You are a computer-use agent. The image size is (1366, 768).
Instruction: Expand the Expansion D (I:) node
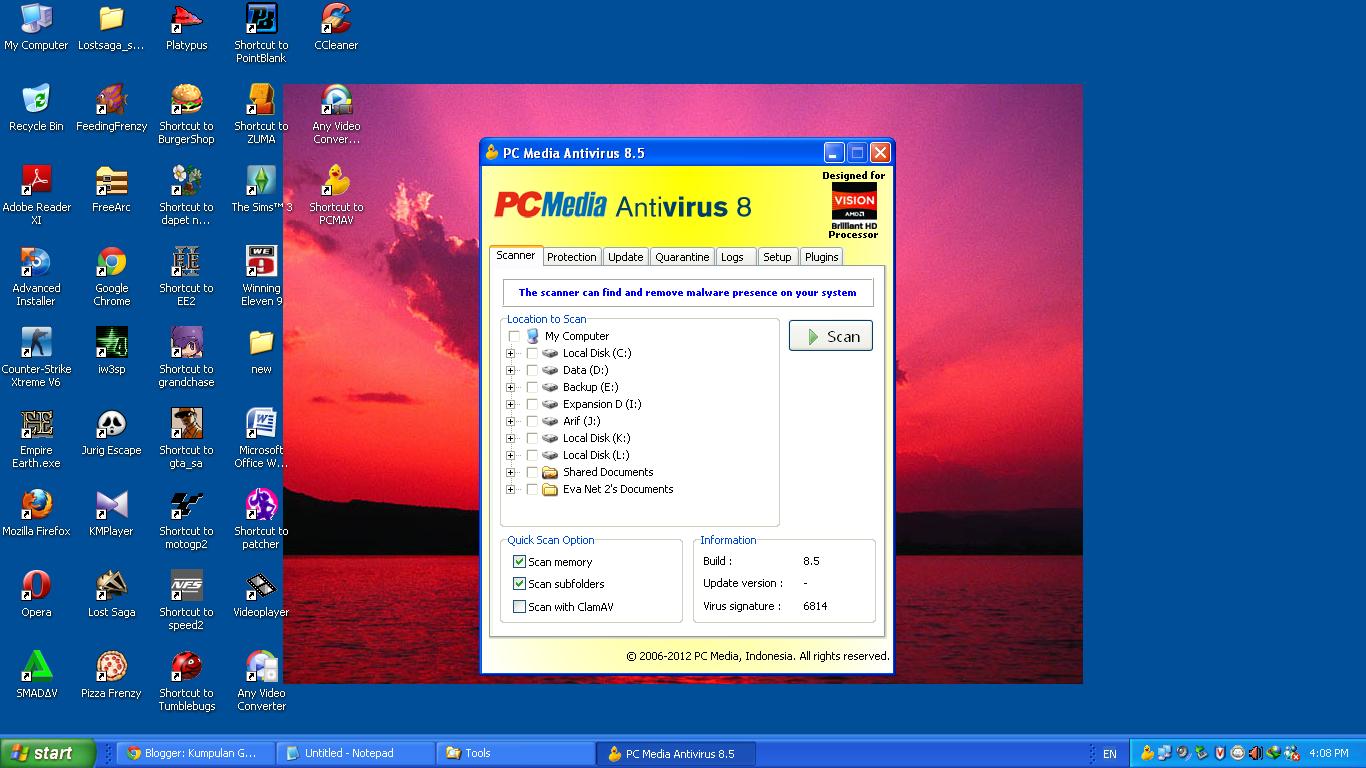[510, 404]
